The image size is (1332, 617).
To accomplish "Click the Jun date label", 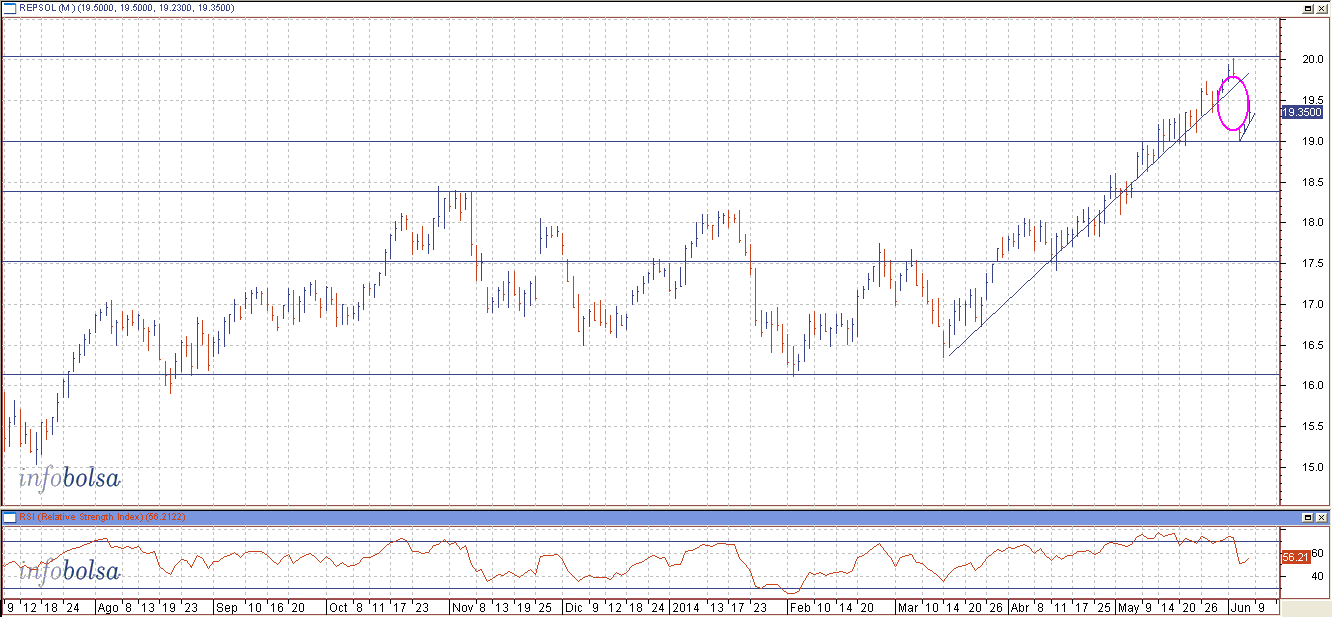I will pos(1239,607).
